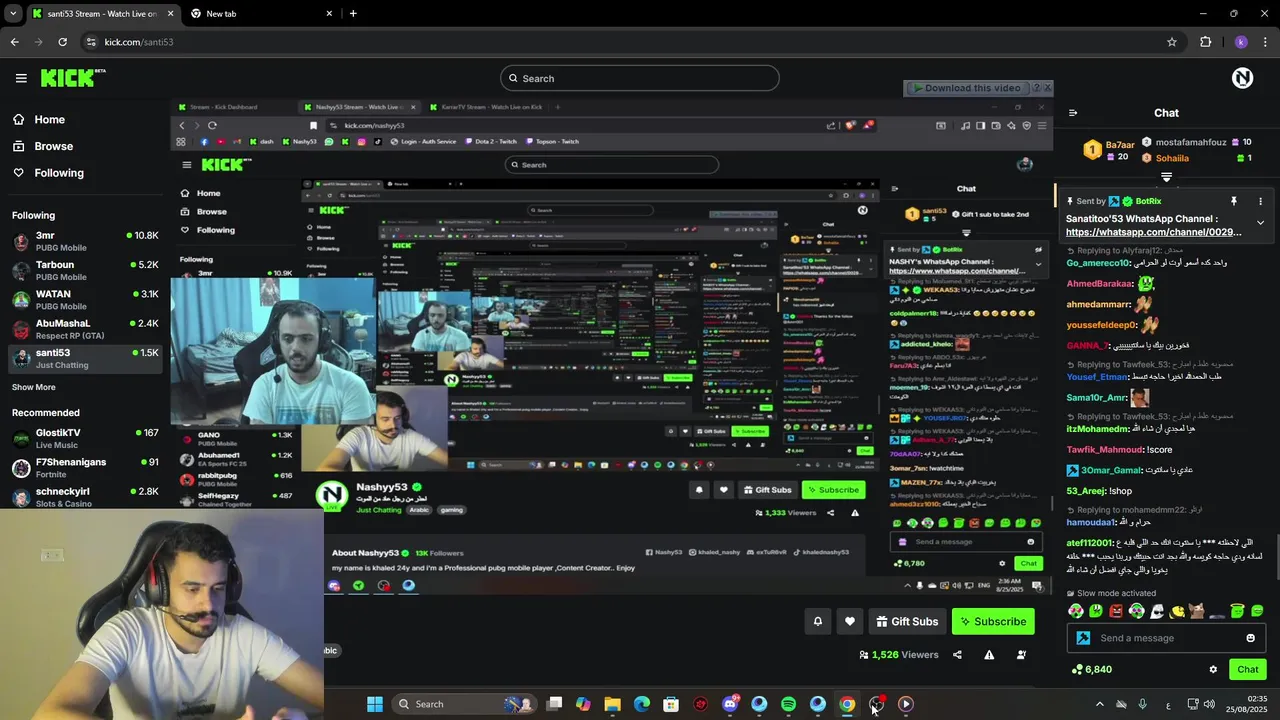
Task: Send message with Chat button
Action: pos(1248,669)
